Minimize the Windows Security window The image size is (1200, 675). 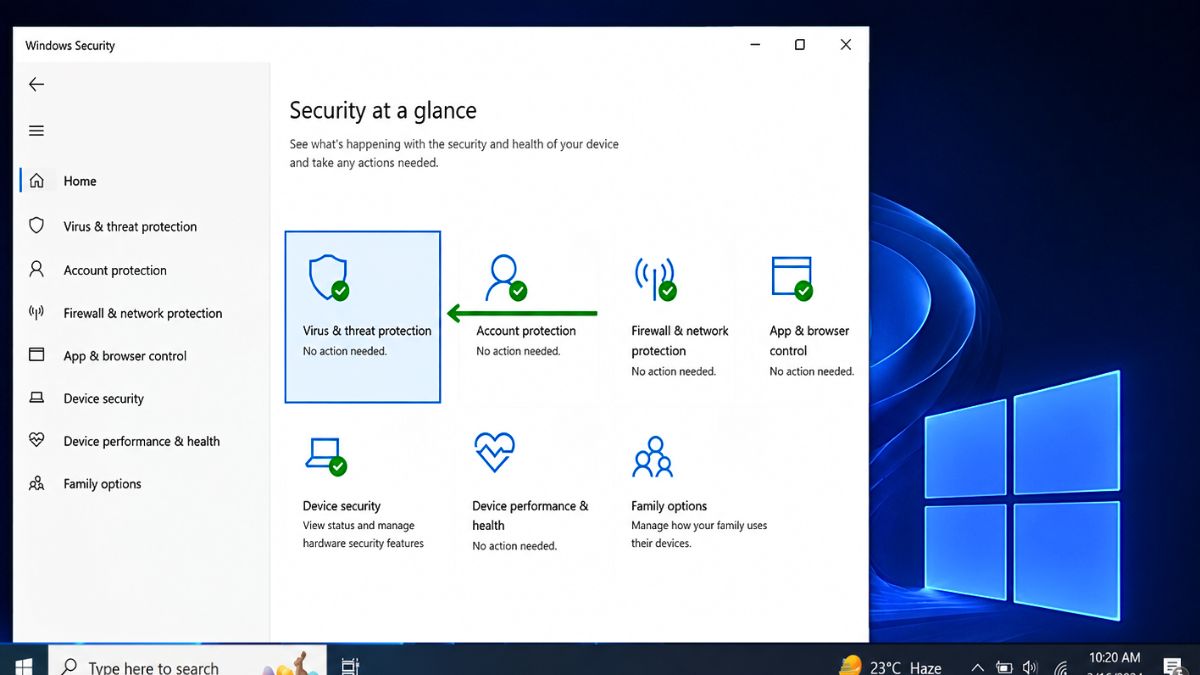(x=754, y=45)
